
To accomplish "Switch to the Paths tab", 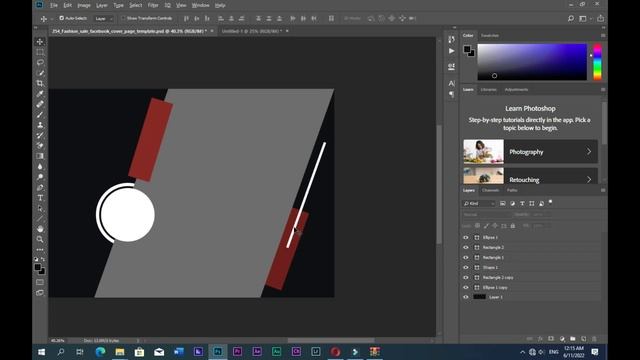I will tap(512, 190).
